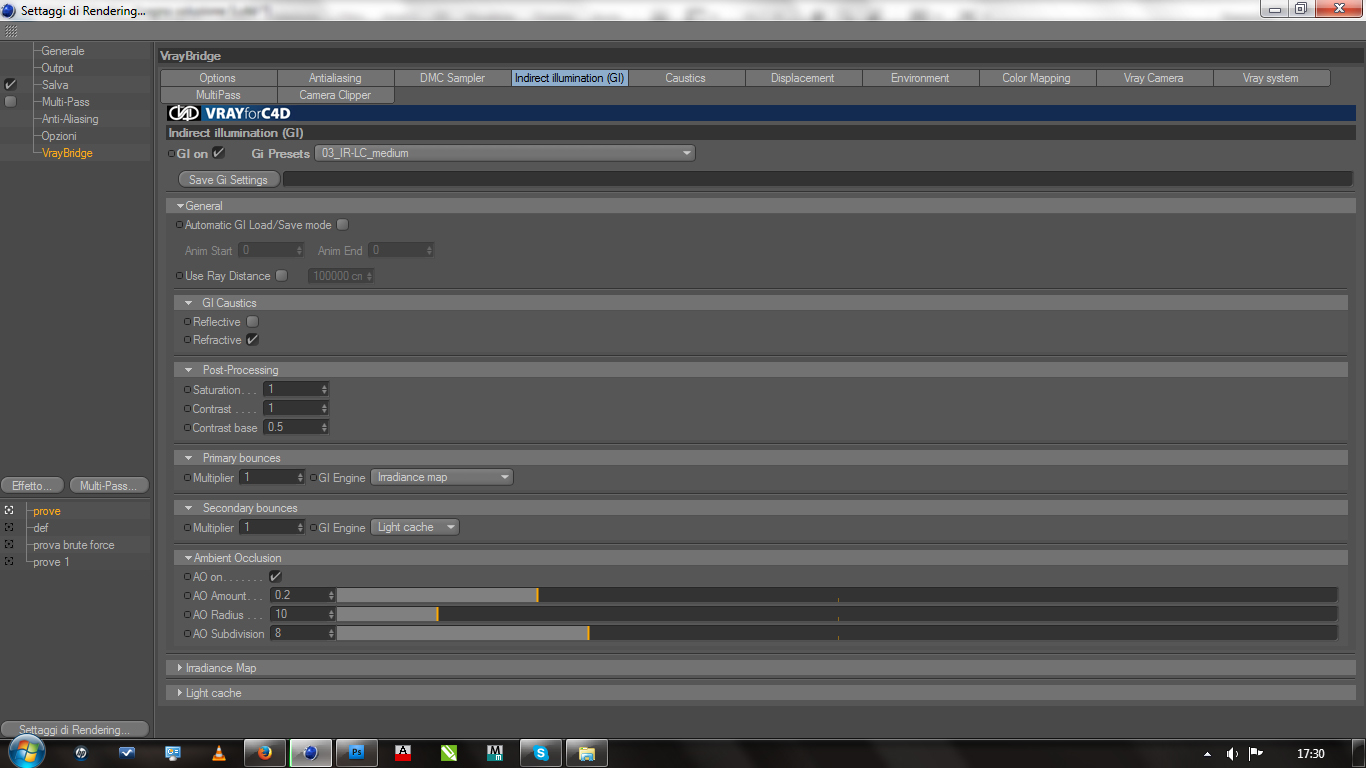Viewport: 1366px width, 768px height.
Task: Adjust the AO Amount slider
Action: coord(836,595)
